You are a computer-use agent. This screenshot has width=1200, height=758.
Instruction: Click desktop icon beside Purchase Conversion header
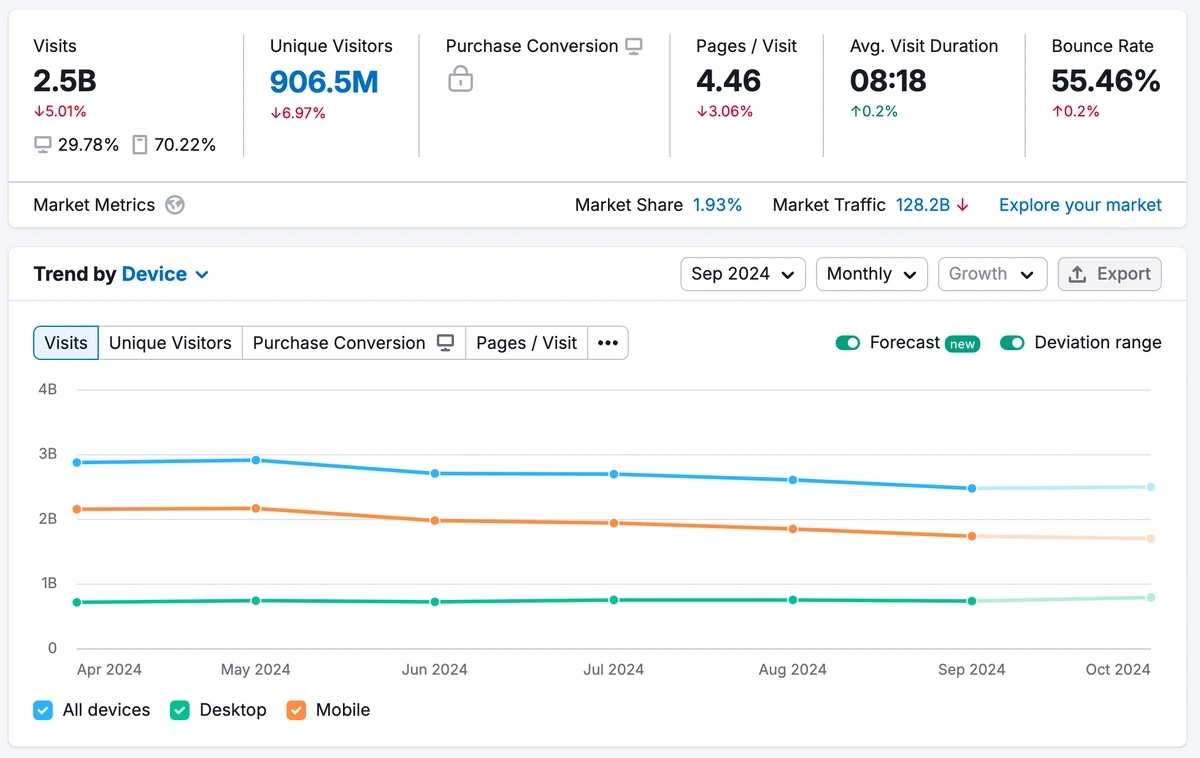pos(633,46)
